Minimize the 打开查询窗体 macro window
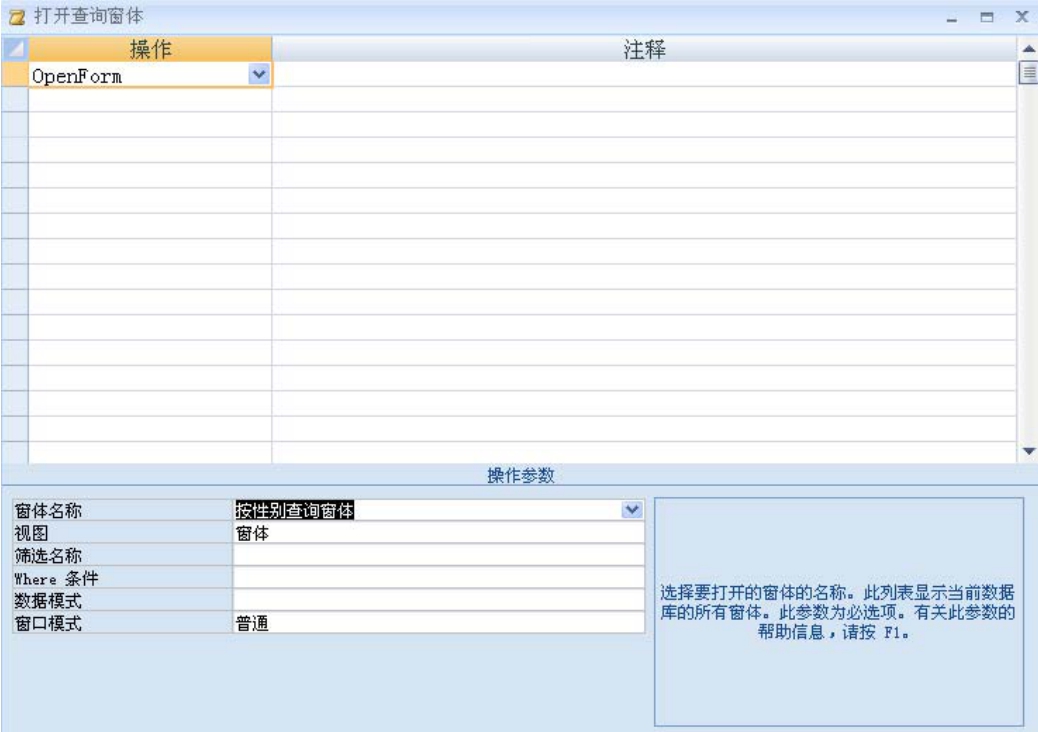 951,18
